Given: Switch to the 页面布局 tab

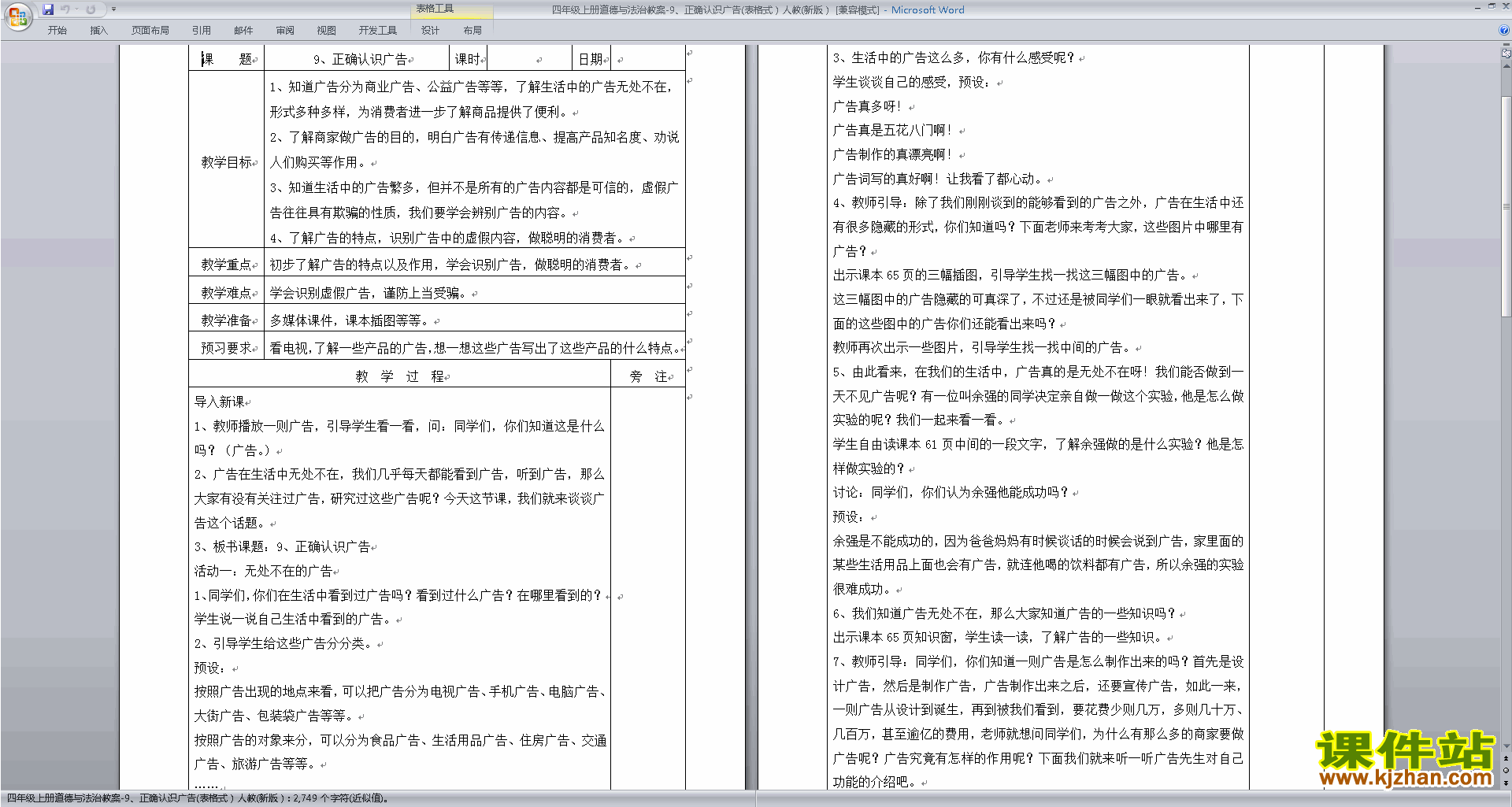Looking at the screenshot, I should pyautogui.click(x=150, y=30).
